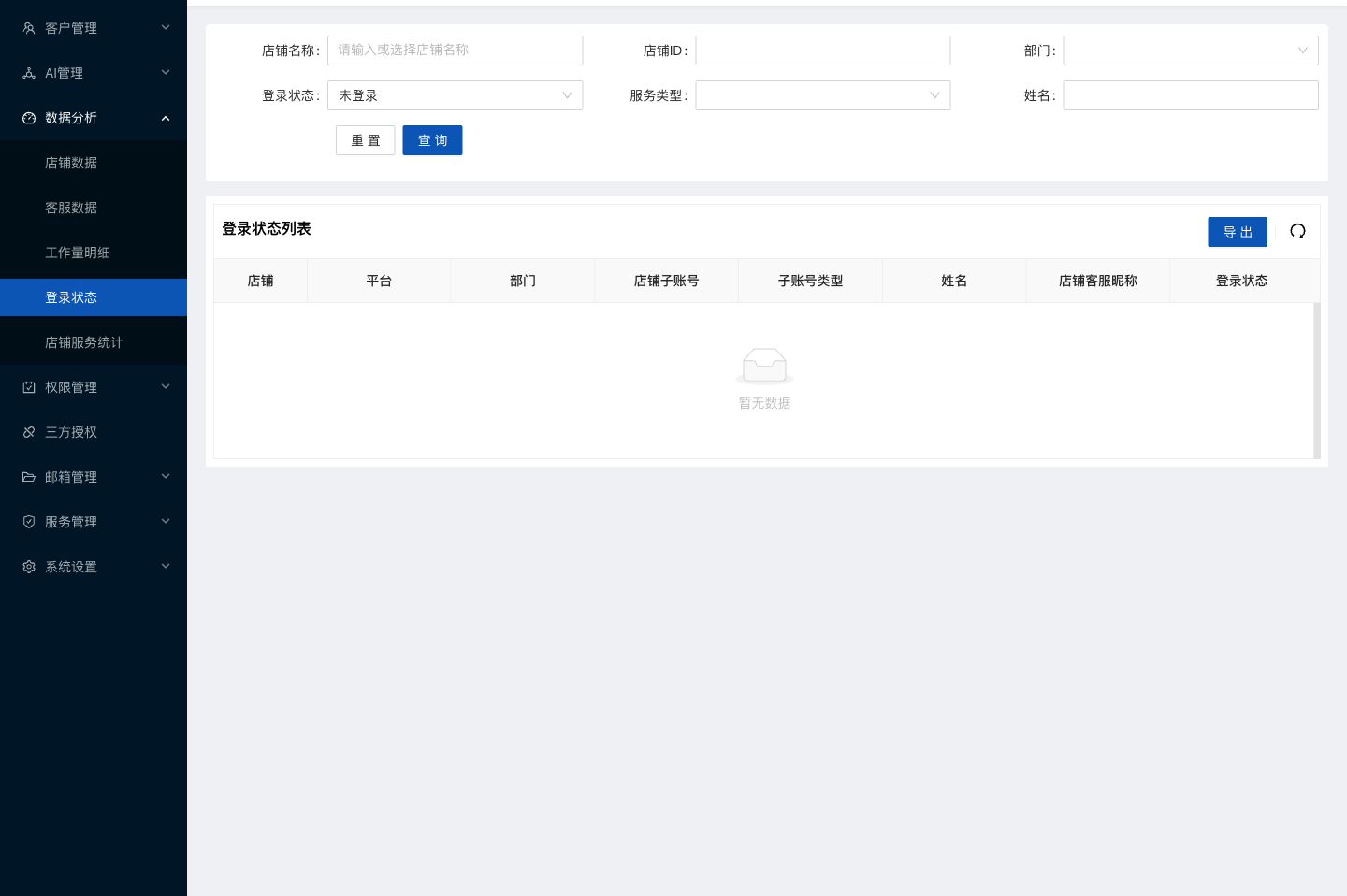Image resolution: width=1347 pixels, height=896 pixels.
Task: Click the table's vertical scrollbar
Action: [1317, 381]
